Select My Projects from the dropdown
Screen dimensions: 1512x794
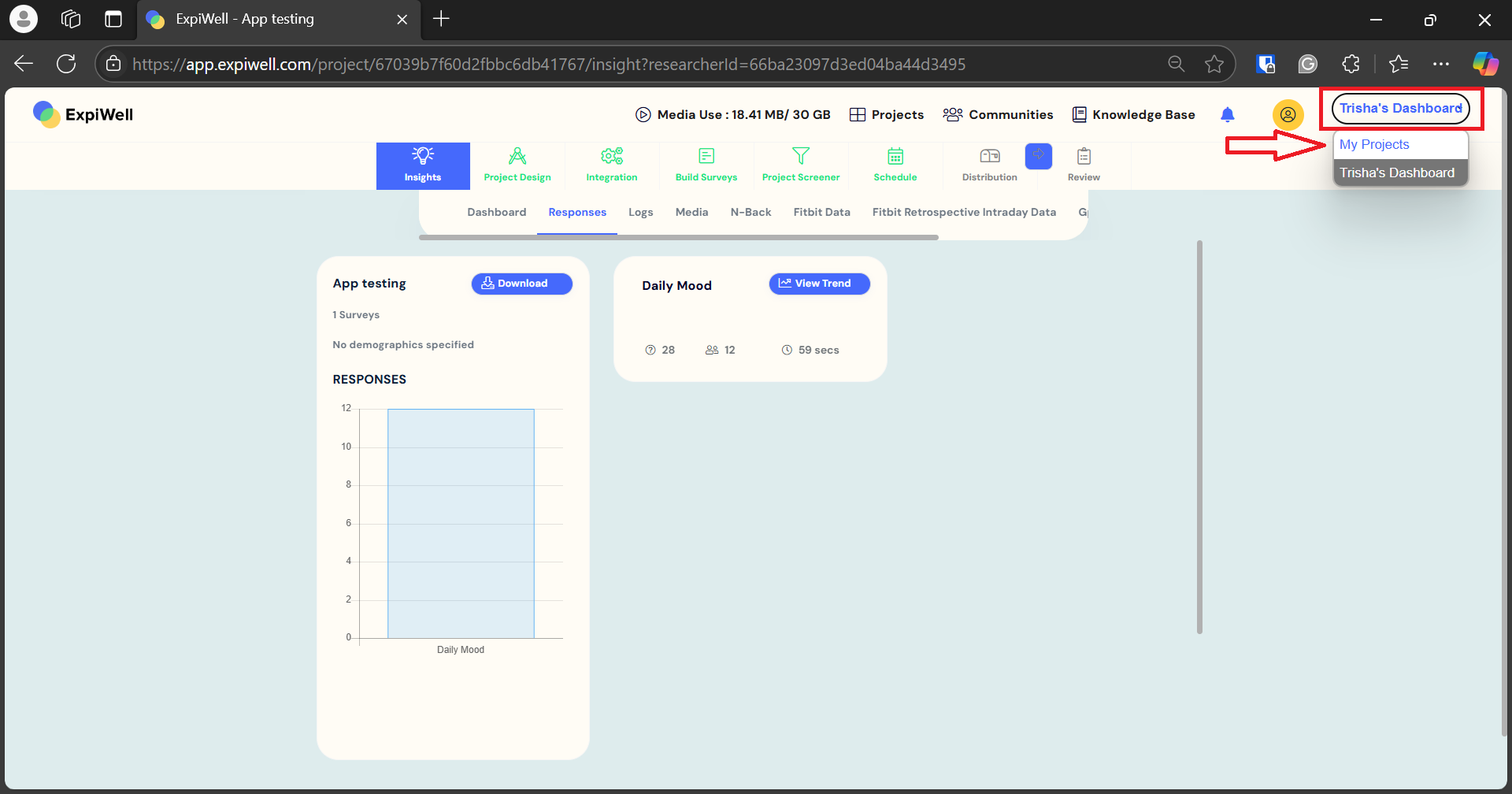tap(1374, 145)
